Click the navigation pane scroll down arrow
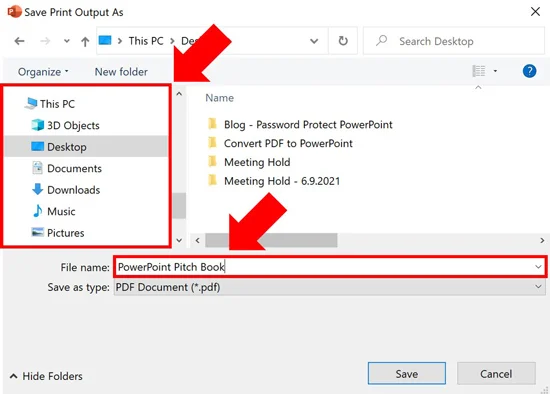550x394 pixels. coord(179,240)
